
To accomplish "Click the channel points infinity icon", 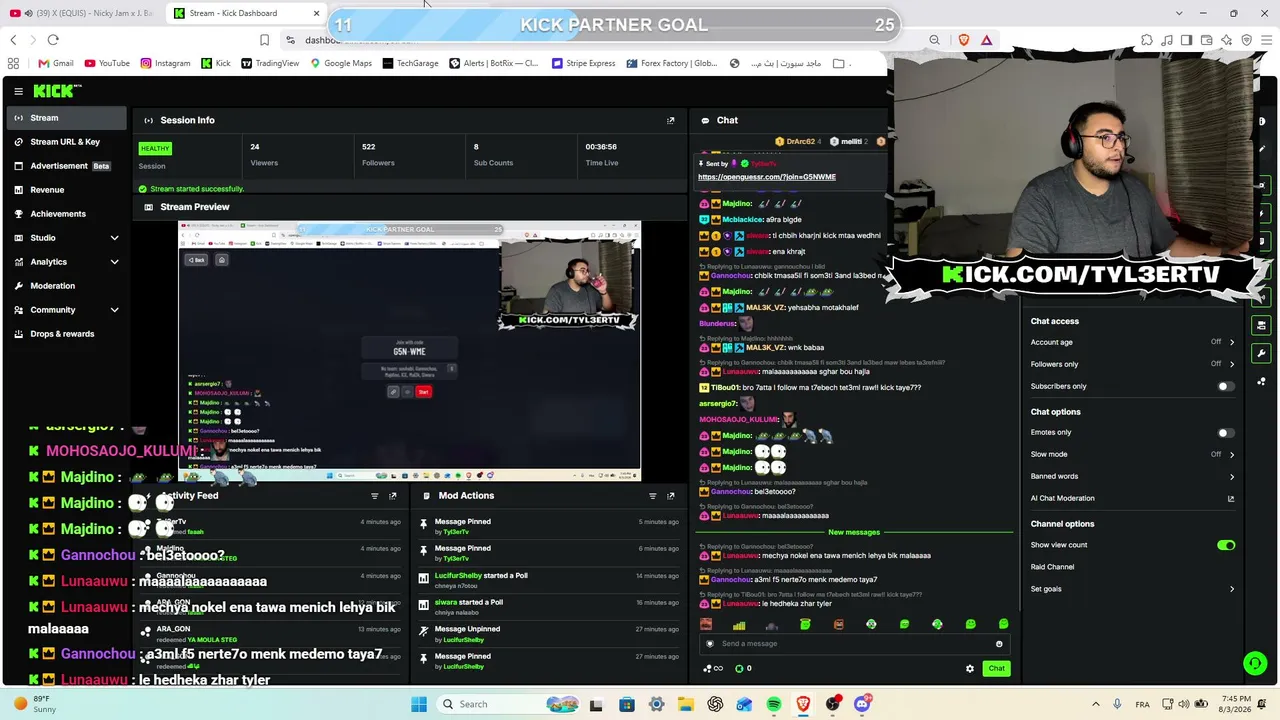I will (714, 669).
